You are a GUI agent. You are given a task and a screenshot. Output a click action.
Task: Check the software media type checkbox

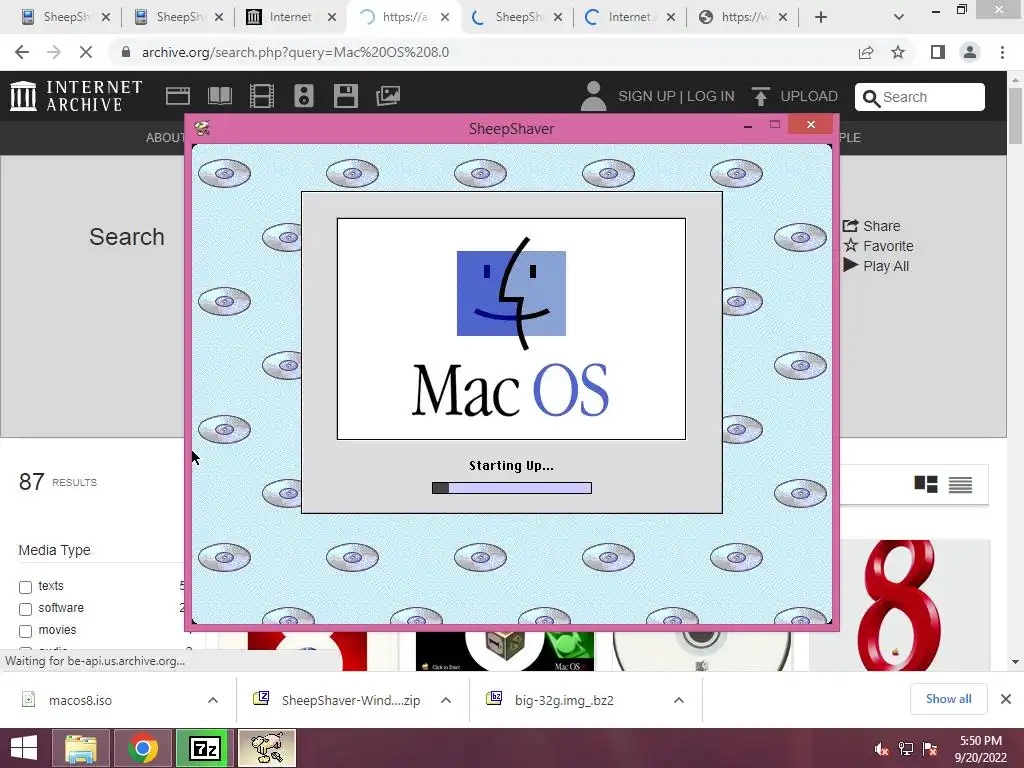25,609
